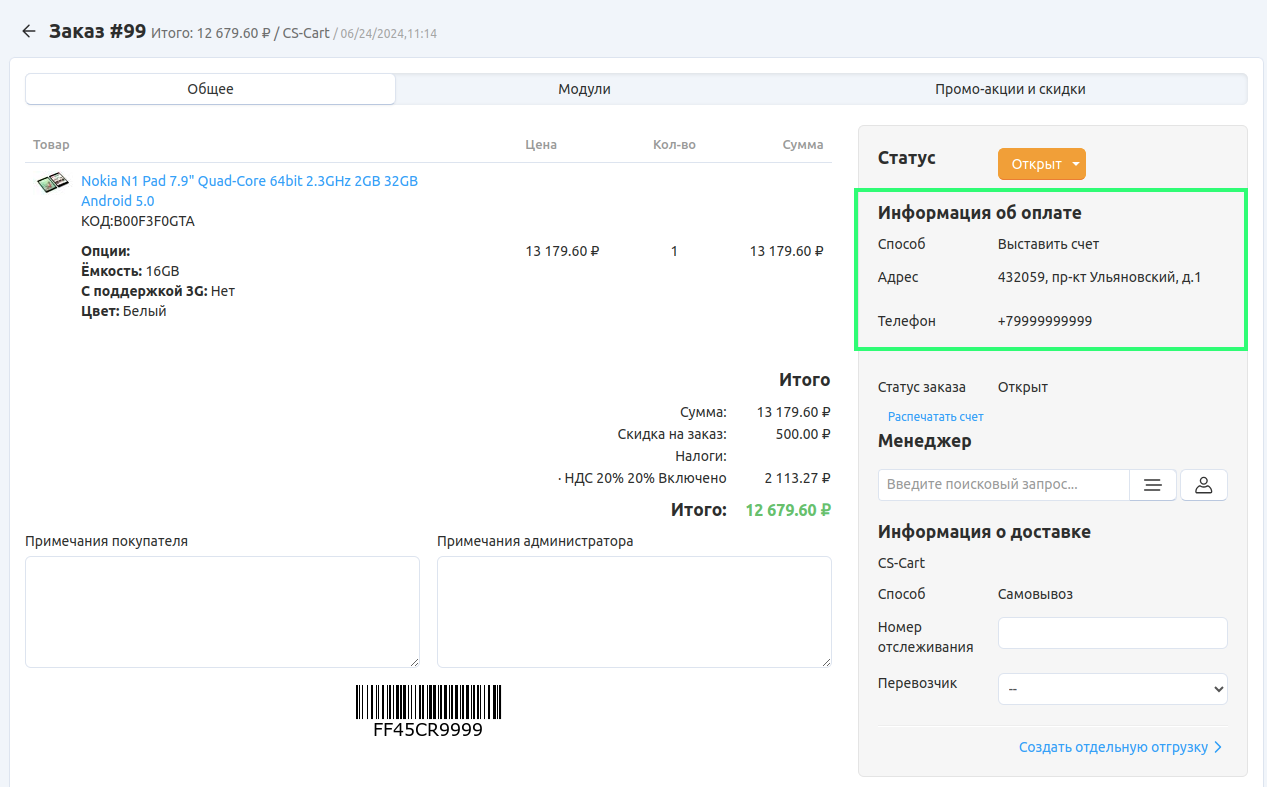The image size is (1267, 787).
Task: Click the Распечатать счет link
Action: (935, 417)
